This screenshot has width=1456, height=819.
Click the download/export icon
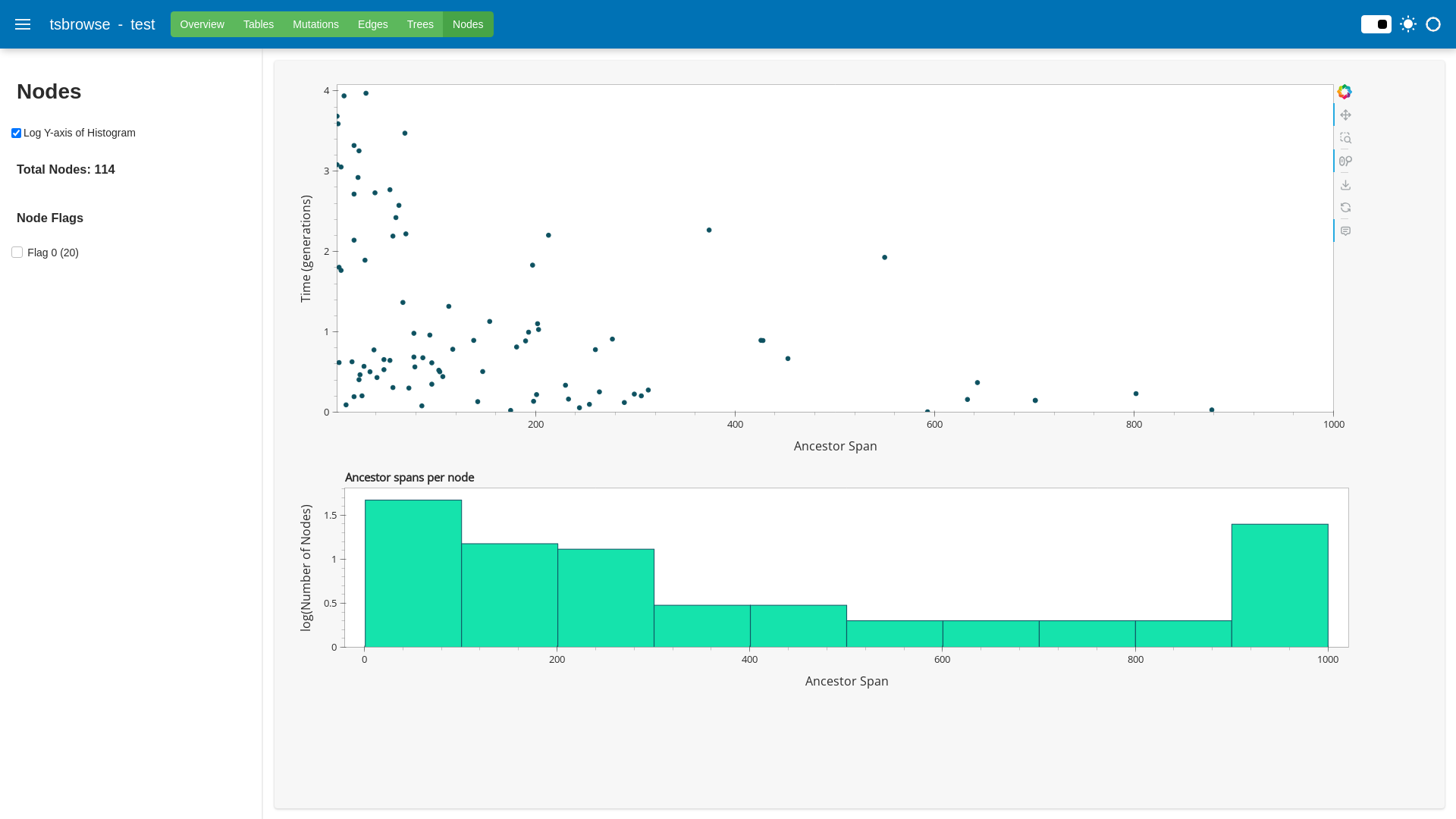pos(1345,184)
